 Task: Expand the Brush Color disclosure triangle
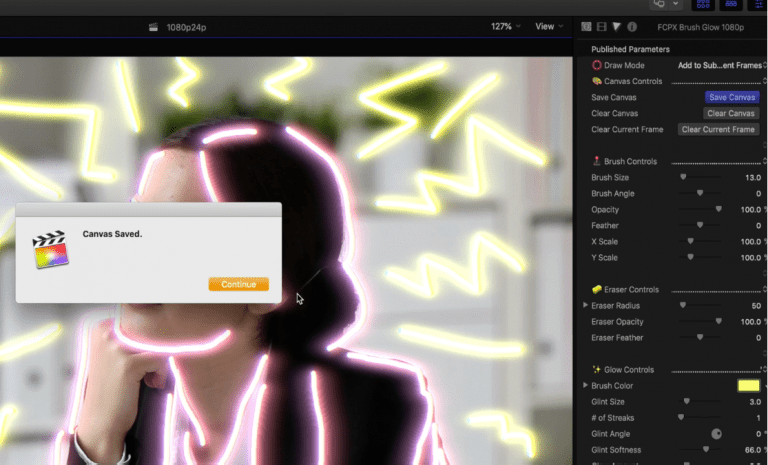tap(585, 385)
